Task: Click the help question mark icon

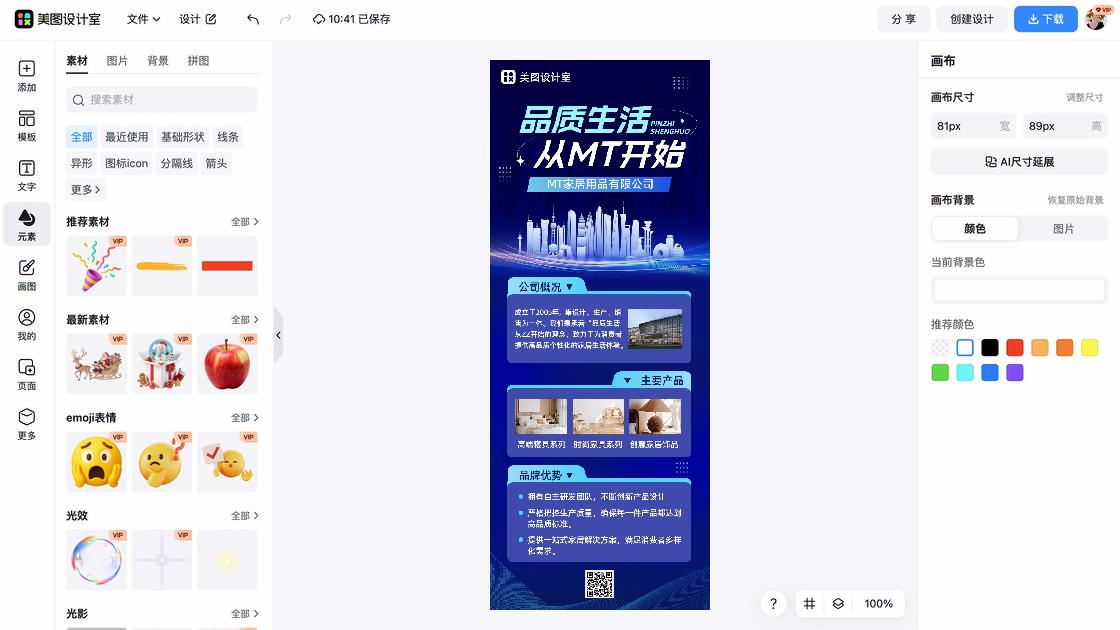Action: pyautogui.click(x=773, y=604)
